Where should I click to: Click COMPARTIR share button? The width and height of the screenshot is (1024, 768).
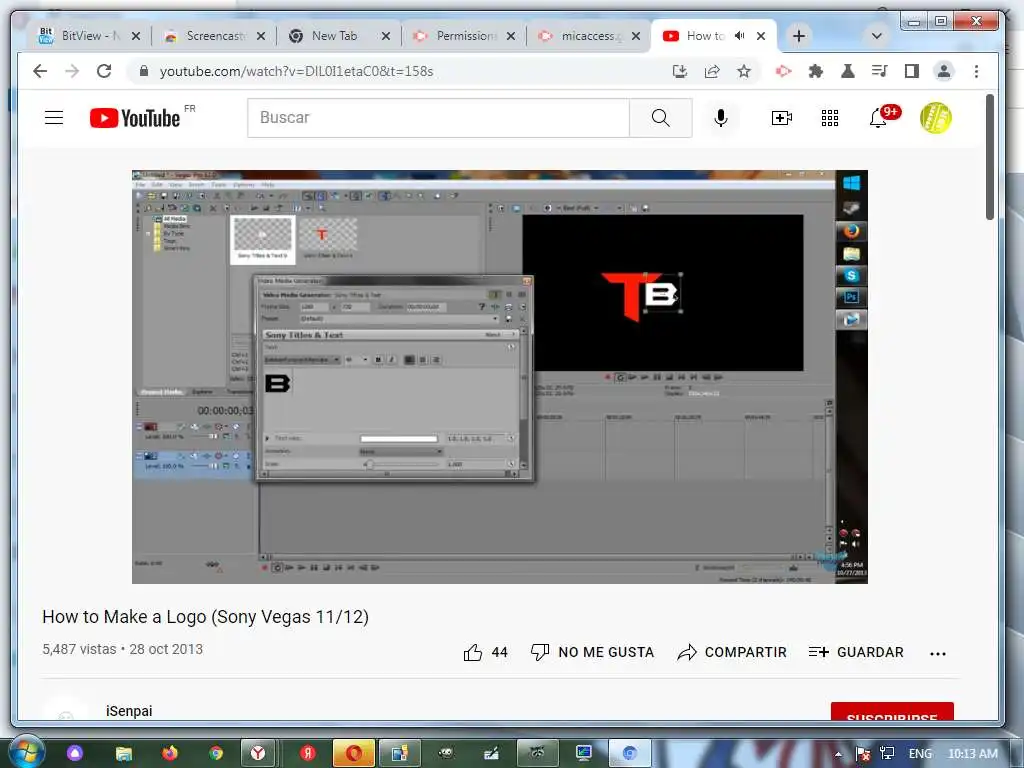[x=731, y=652]
